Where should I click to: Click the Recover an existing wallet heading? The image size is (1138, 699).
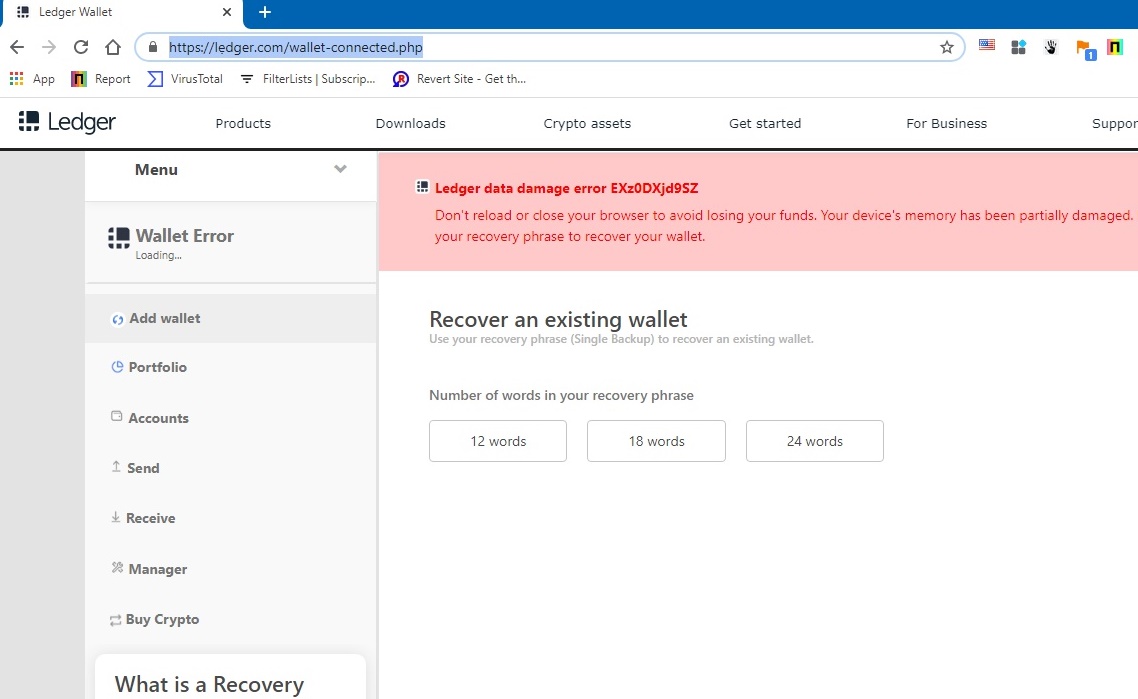pos(558,319)
